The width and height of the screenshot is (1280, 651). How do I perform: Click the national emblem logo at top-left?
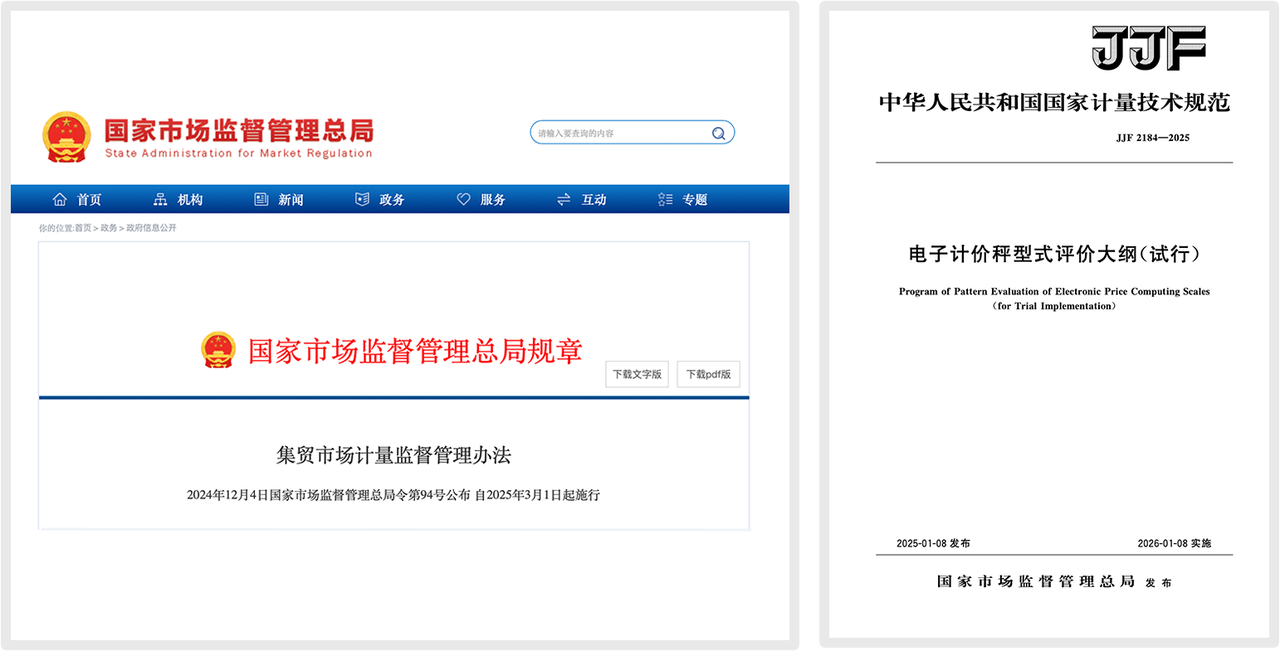[66, 136]
